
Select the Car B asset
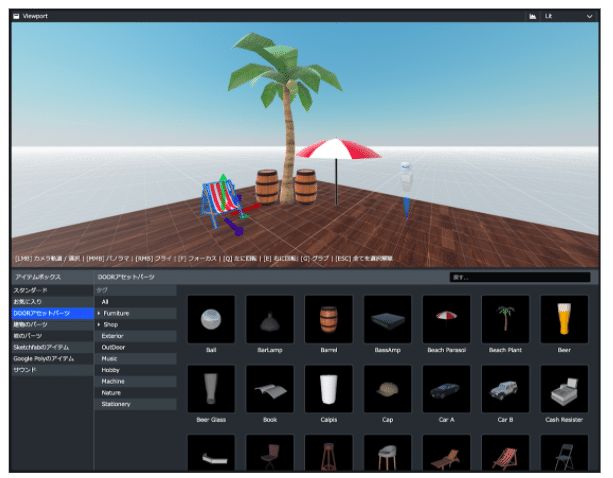505,389
